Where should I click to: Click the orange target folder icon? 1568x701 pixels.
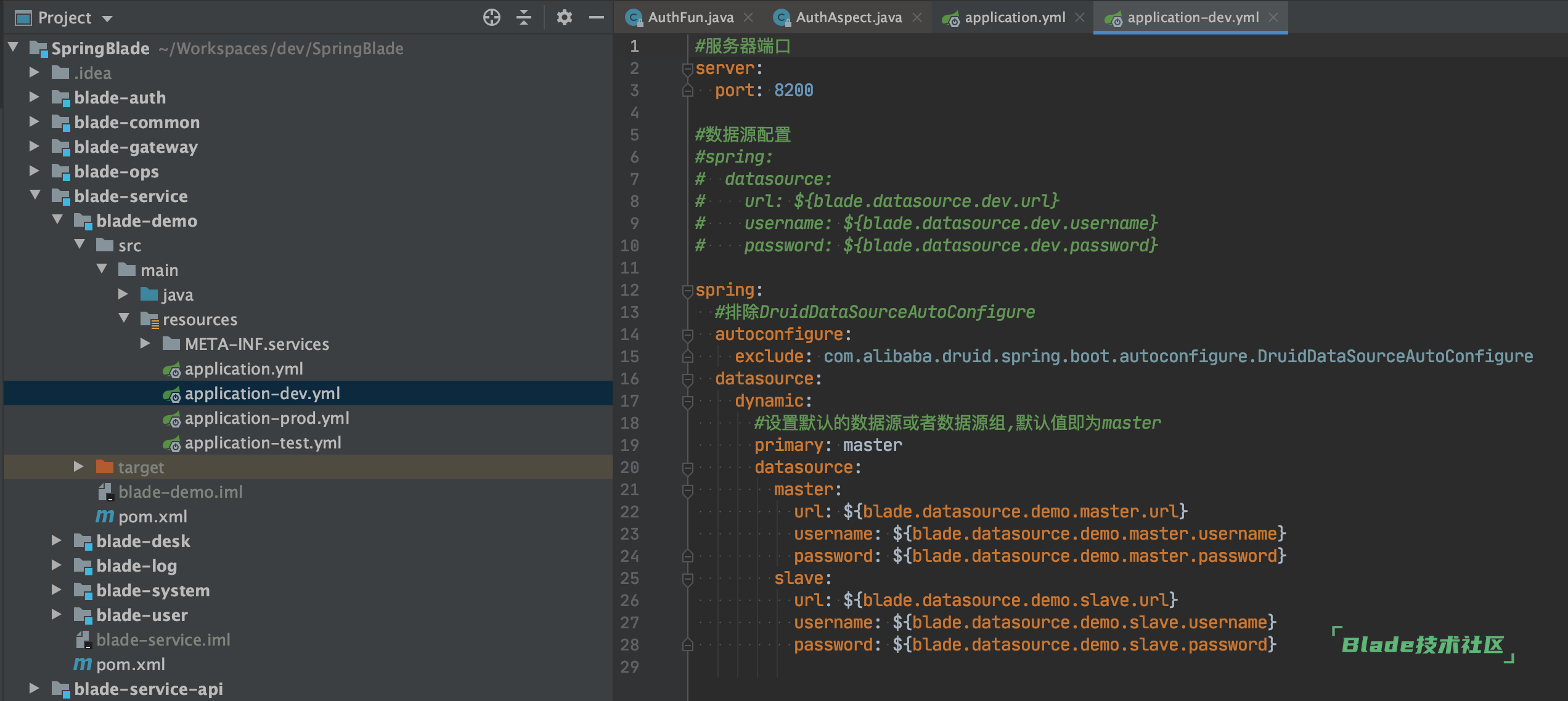click(105, 466)
